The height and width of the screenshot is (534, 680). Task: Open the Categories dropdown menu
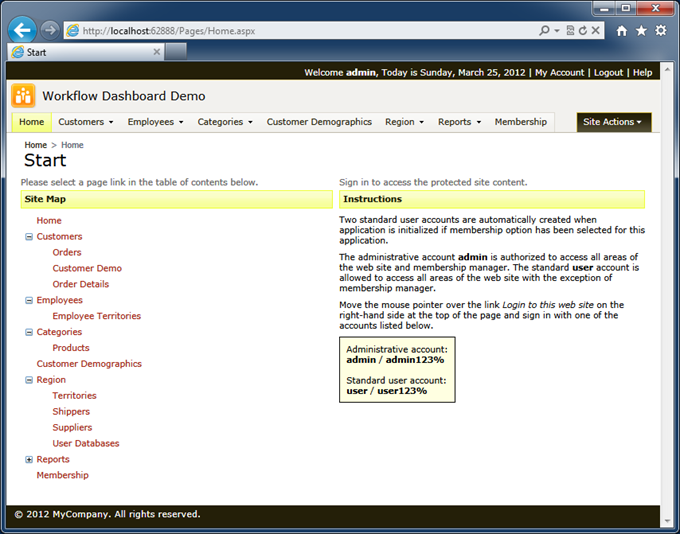[225, 122]
